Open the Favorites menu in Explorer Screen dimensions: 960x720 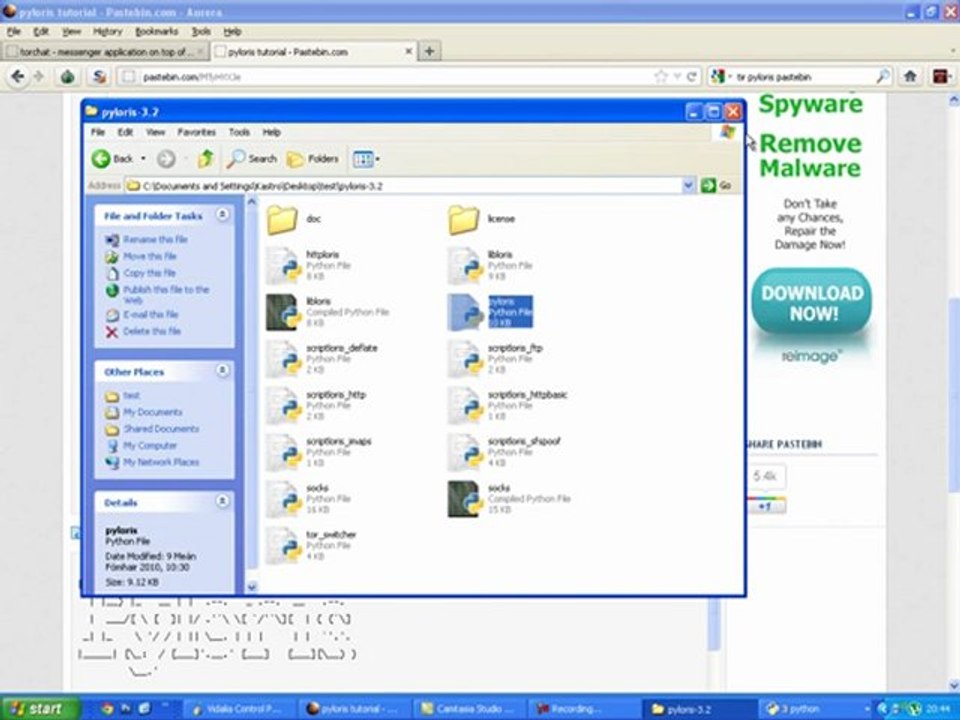pos(197,132)
